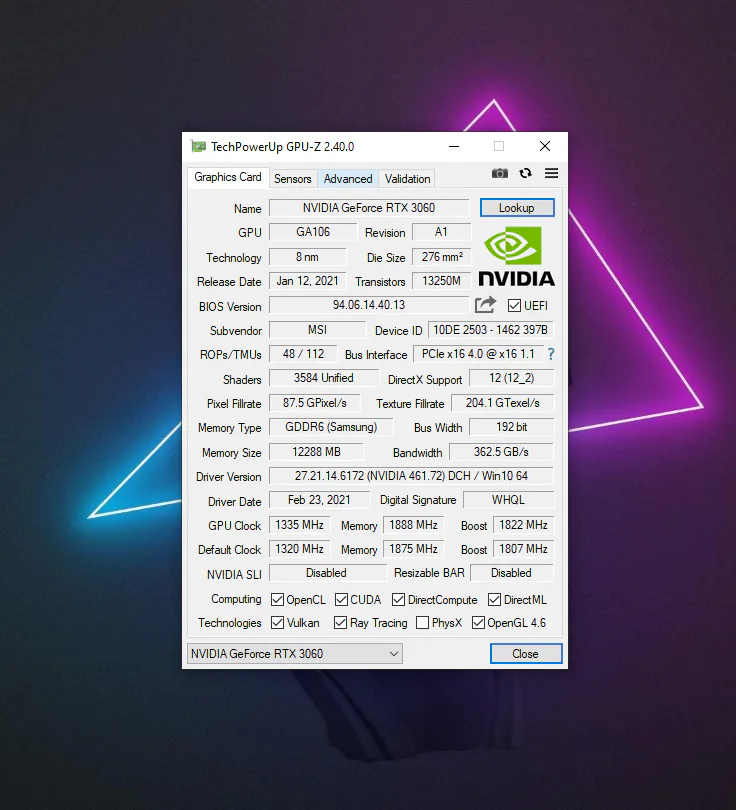Close the window with the X button
The height and width of the screenshot is (810, 736).
[x=545, y=147]
